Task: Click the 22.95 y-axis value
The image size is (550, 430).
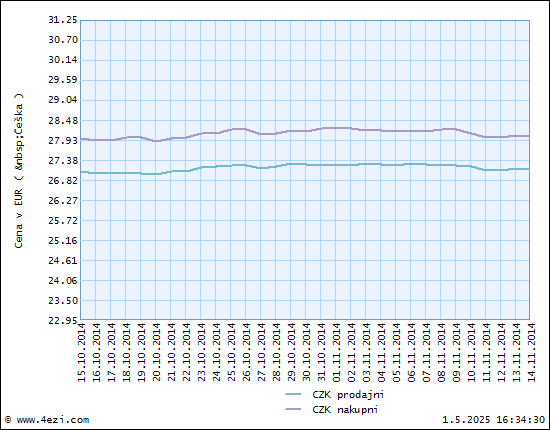Action: (63, 320)
